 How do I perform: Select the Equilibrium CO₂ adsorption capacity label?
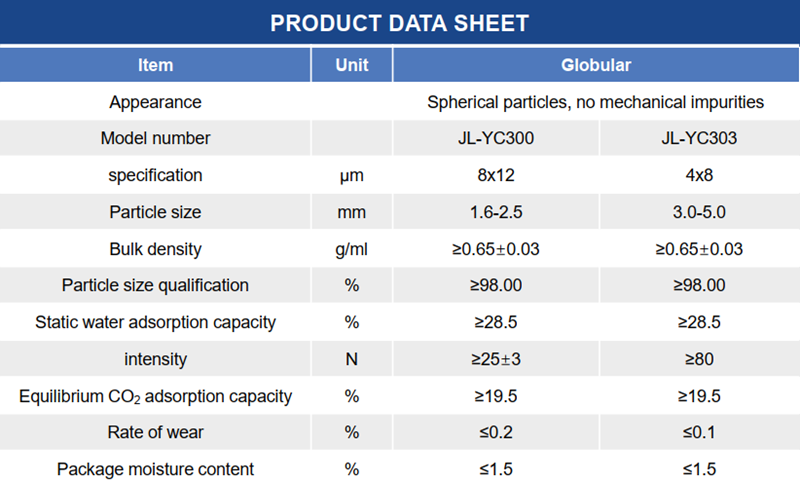(155, 396)
